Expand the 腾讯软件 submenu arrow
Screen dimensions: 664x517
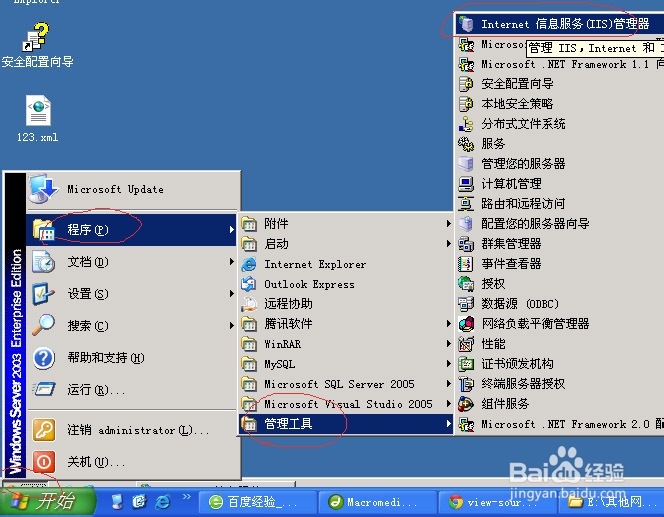coord(448,323)
